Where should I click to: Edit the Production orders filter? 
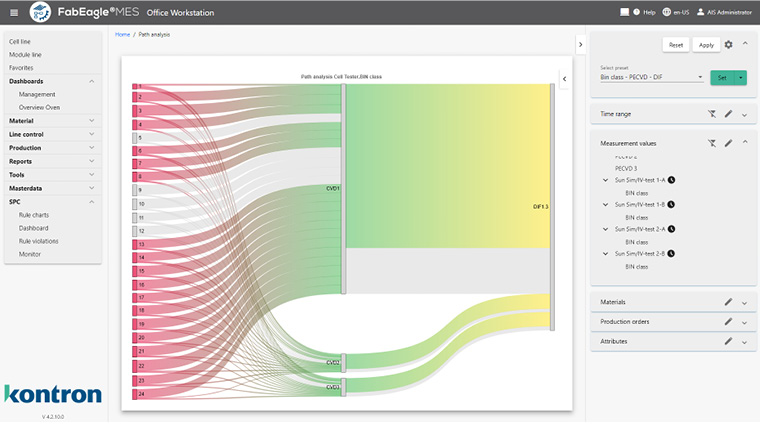click(x=729, y=321)
